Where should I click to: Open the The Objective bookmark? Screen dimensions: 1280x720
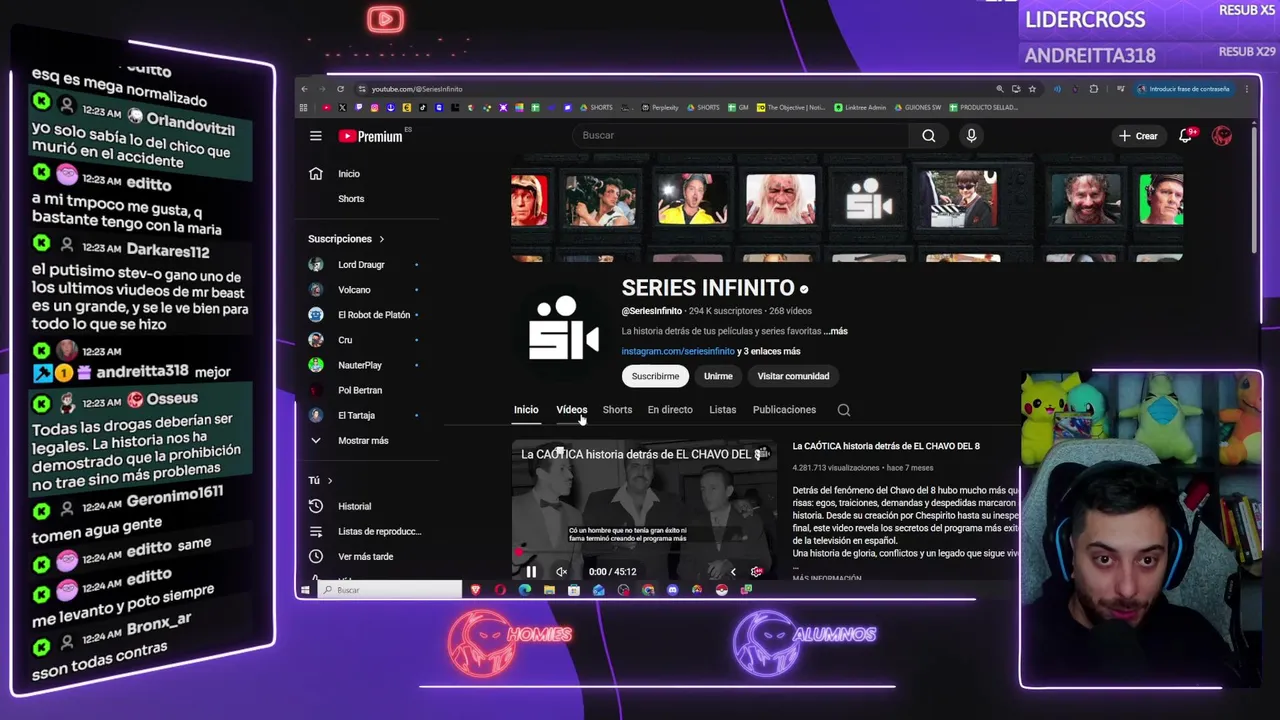click(792, 107)
